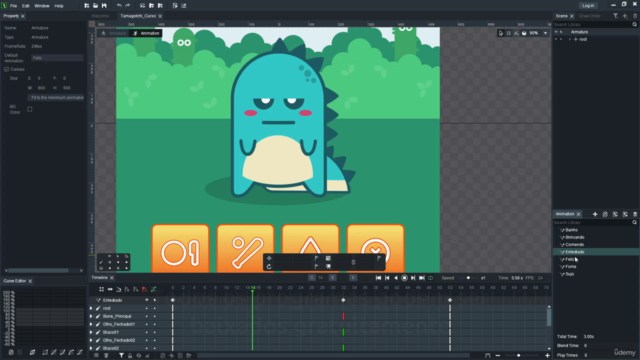Open the Default Animation dropdown
This screenshot has height=360, width=640.
pyautogui.click(x=58, y=58)
